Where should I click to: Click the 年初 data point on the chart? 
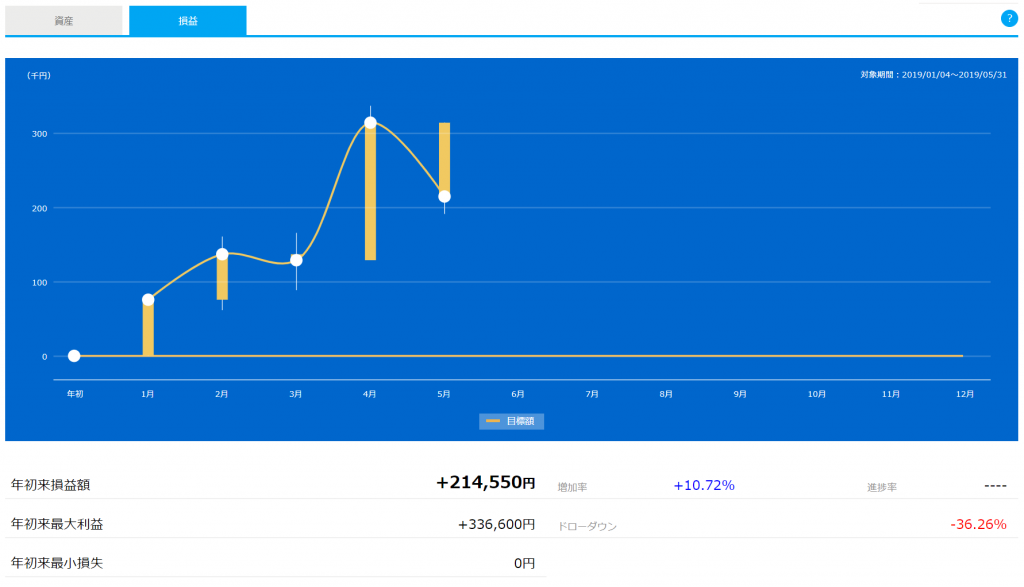coord(74,356)
